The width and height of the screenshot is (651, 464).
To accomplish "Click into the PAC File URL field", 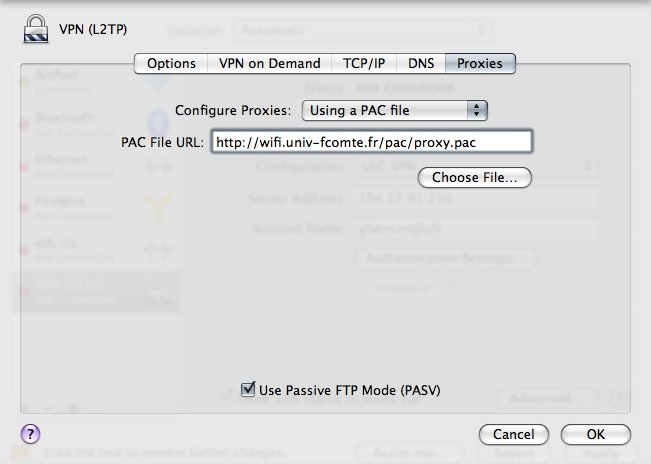I will click(x=371, y=142).
